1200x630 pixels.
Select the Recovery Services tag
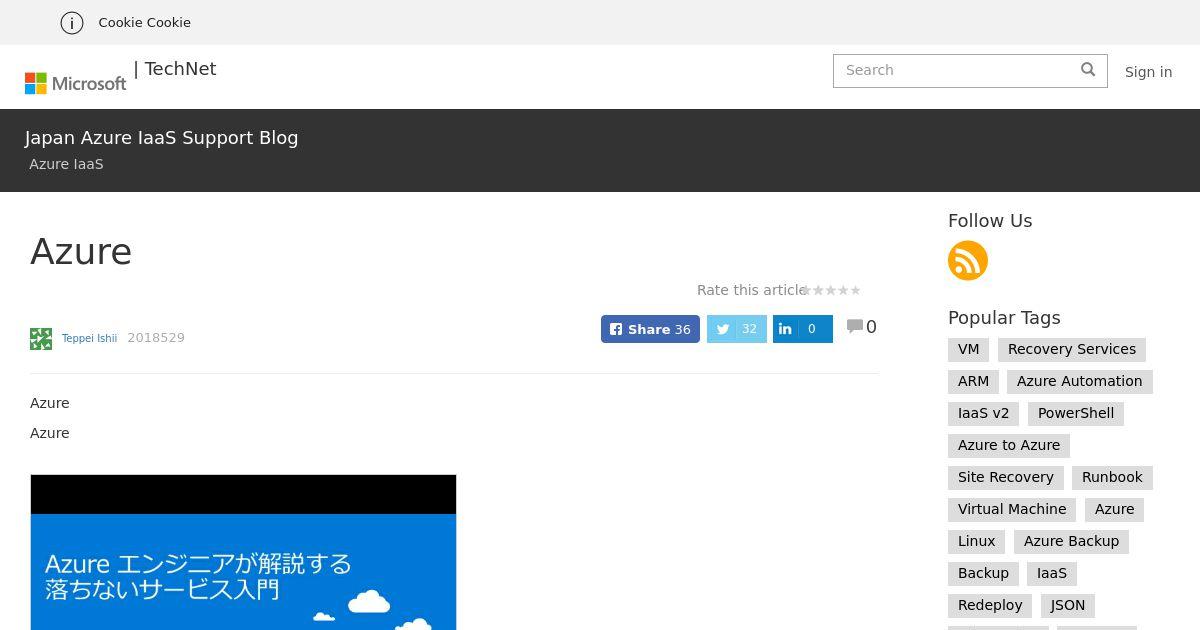point(1072,349)
